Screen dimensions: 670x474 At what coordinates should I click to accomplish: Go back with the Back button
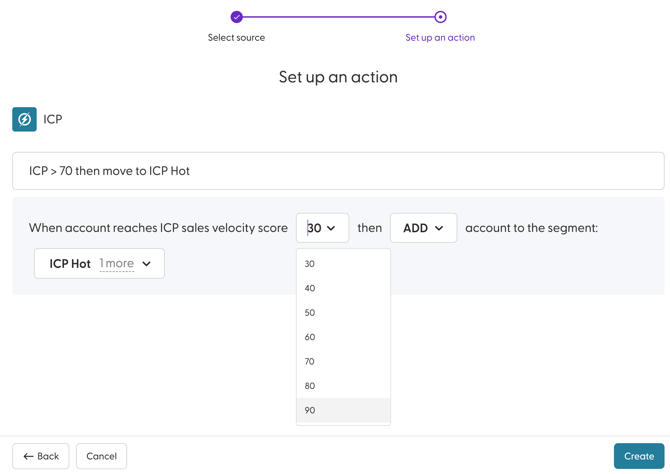click(x=41, y=456)
